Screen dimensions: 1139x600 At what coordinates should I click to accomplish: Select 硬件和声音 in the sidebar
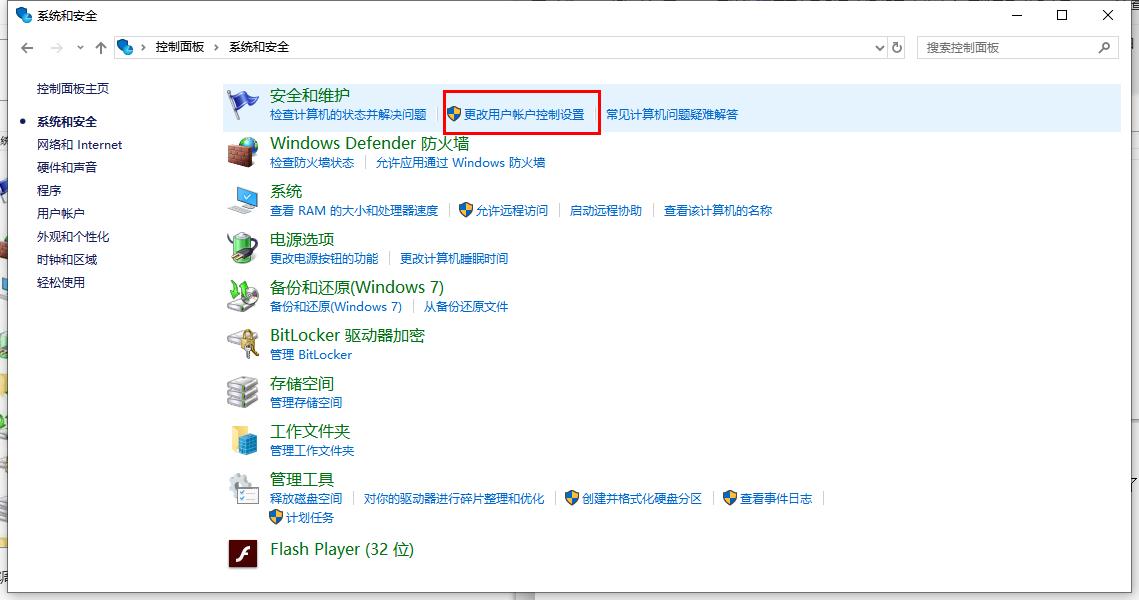pyautogui.click(x=67, y=167)
